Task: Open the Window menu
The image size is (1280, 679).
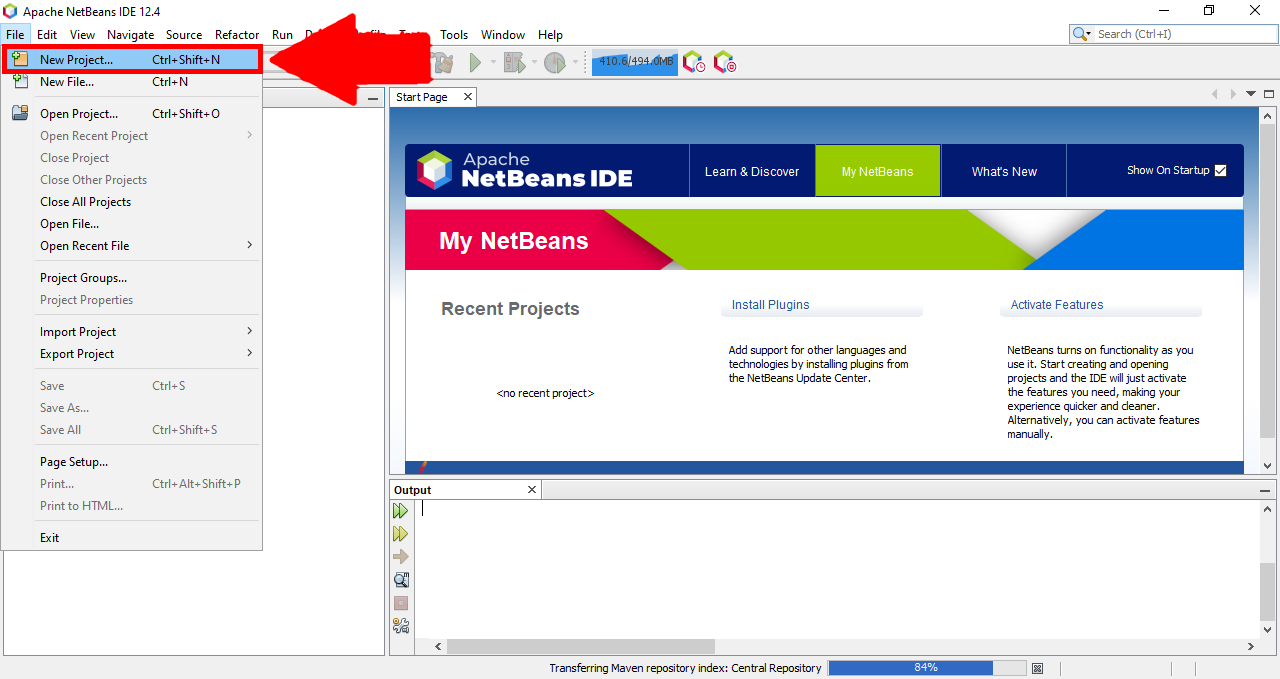Action: click(503, 34)
